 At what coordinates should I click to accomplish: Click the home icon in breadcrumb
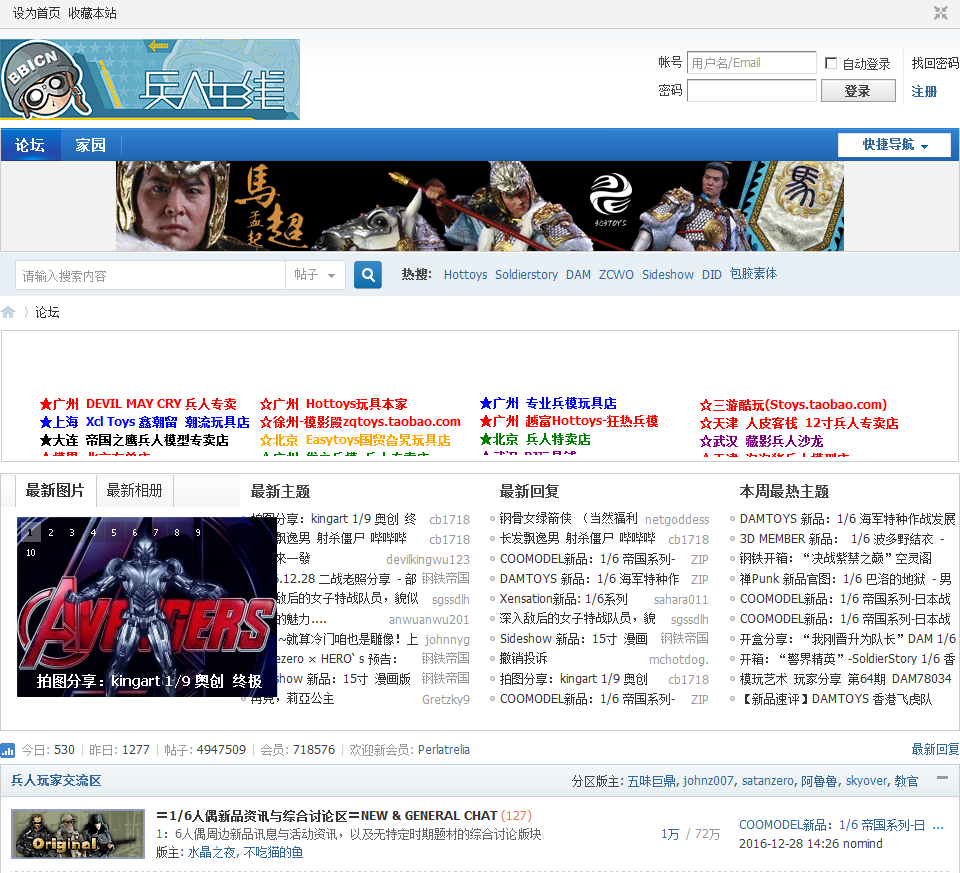(8, 312)
